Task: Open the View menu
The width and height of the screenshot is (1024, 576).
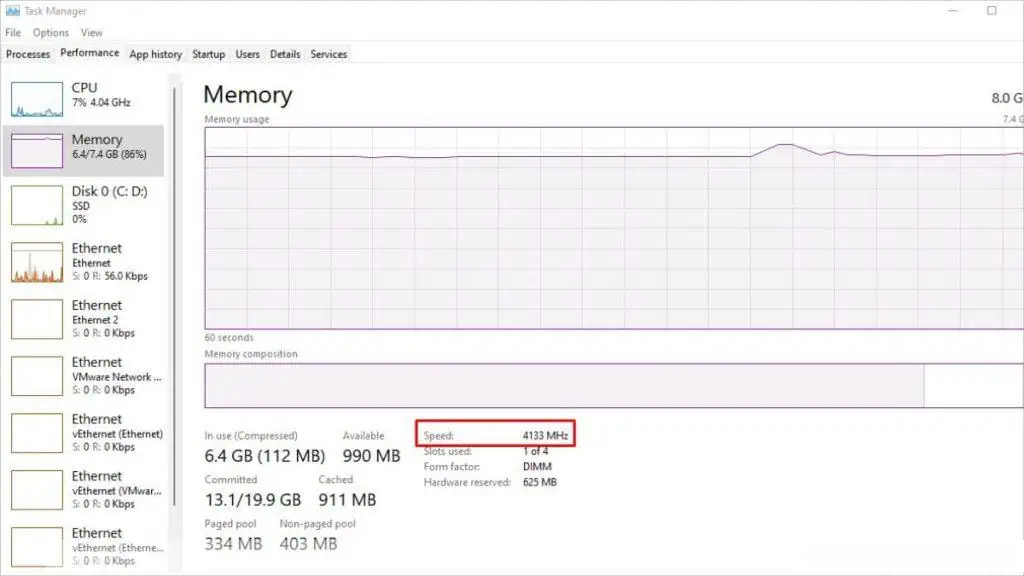Action: point(92,33)
